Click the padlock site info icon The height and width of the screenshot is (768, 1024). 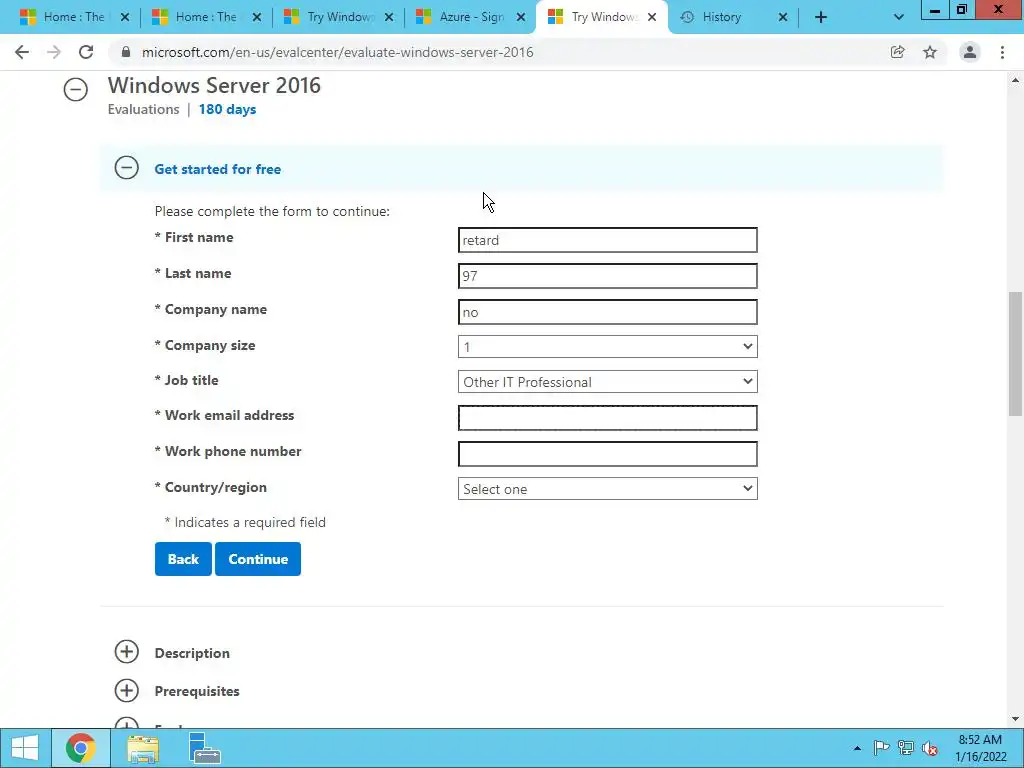pos(126,52)
